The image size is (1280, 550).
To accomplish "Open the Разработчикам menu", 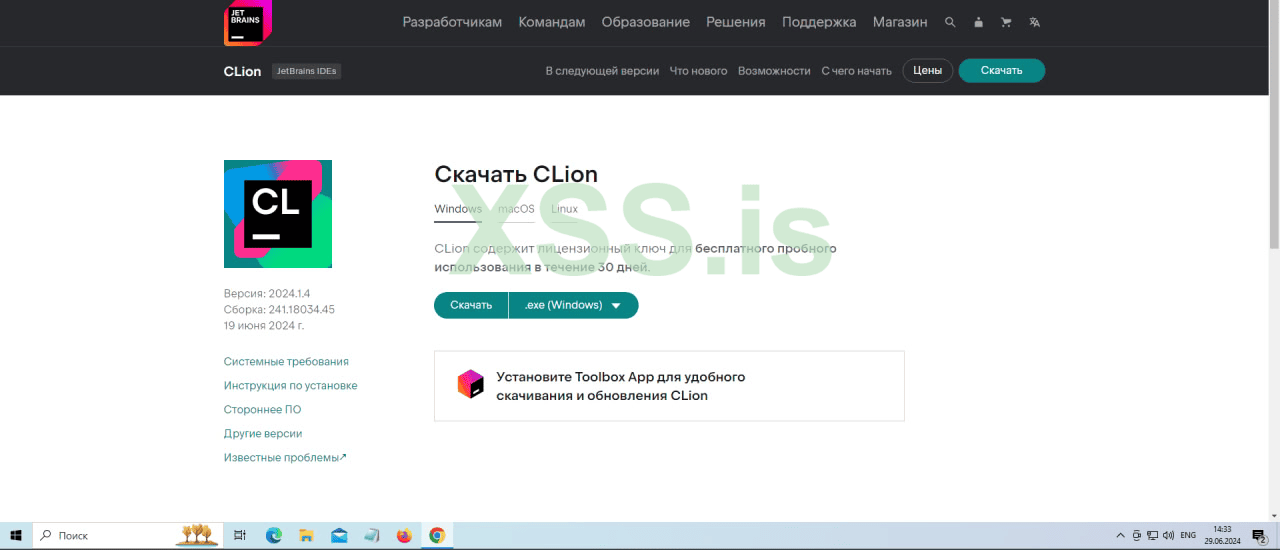I will (x=452, y=22).
